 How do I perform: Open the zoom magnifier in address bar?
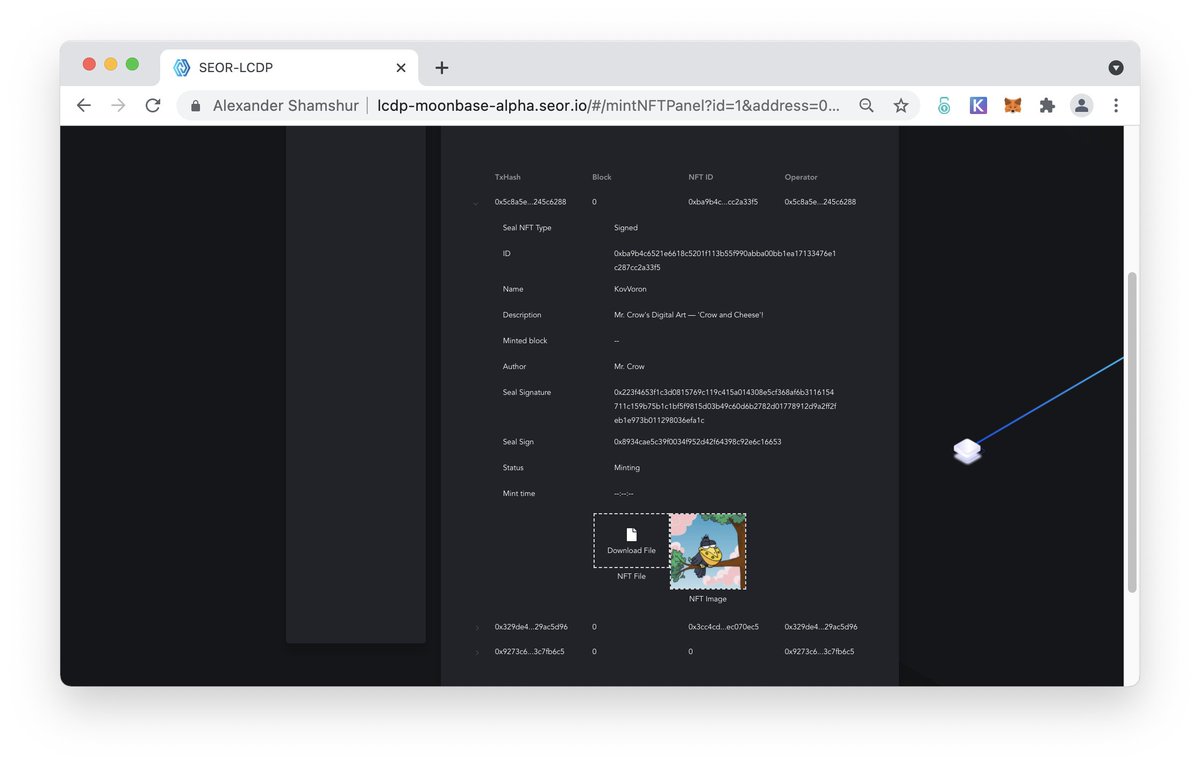tap(867, 105)
